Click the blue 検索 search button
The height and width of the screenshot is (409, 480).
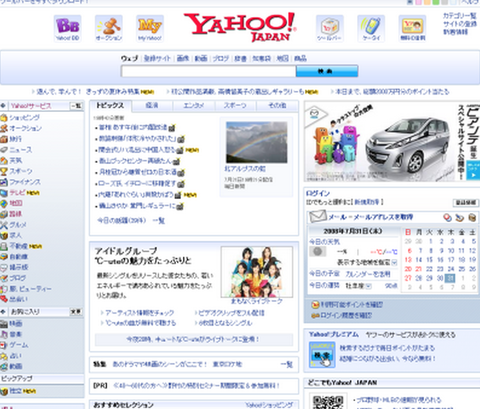click(327, 71)
